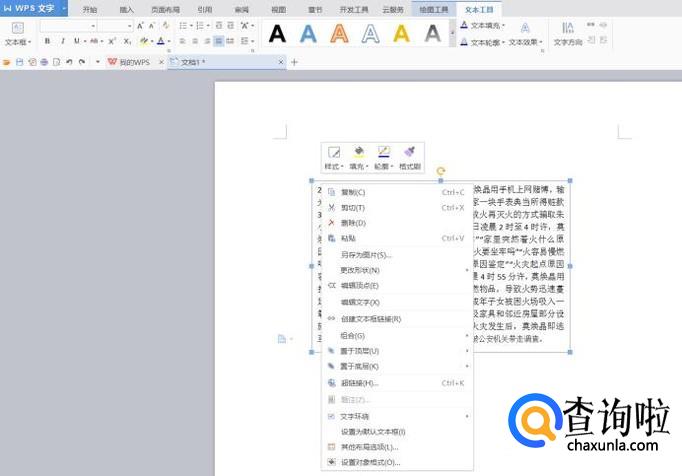Click the Outline (轮廓) icon in mini toolbar

point(383,153)
